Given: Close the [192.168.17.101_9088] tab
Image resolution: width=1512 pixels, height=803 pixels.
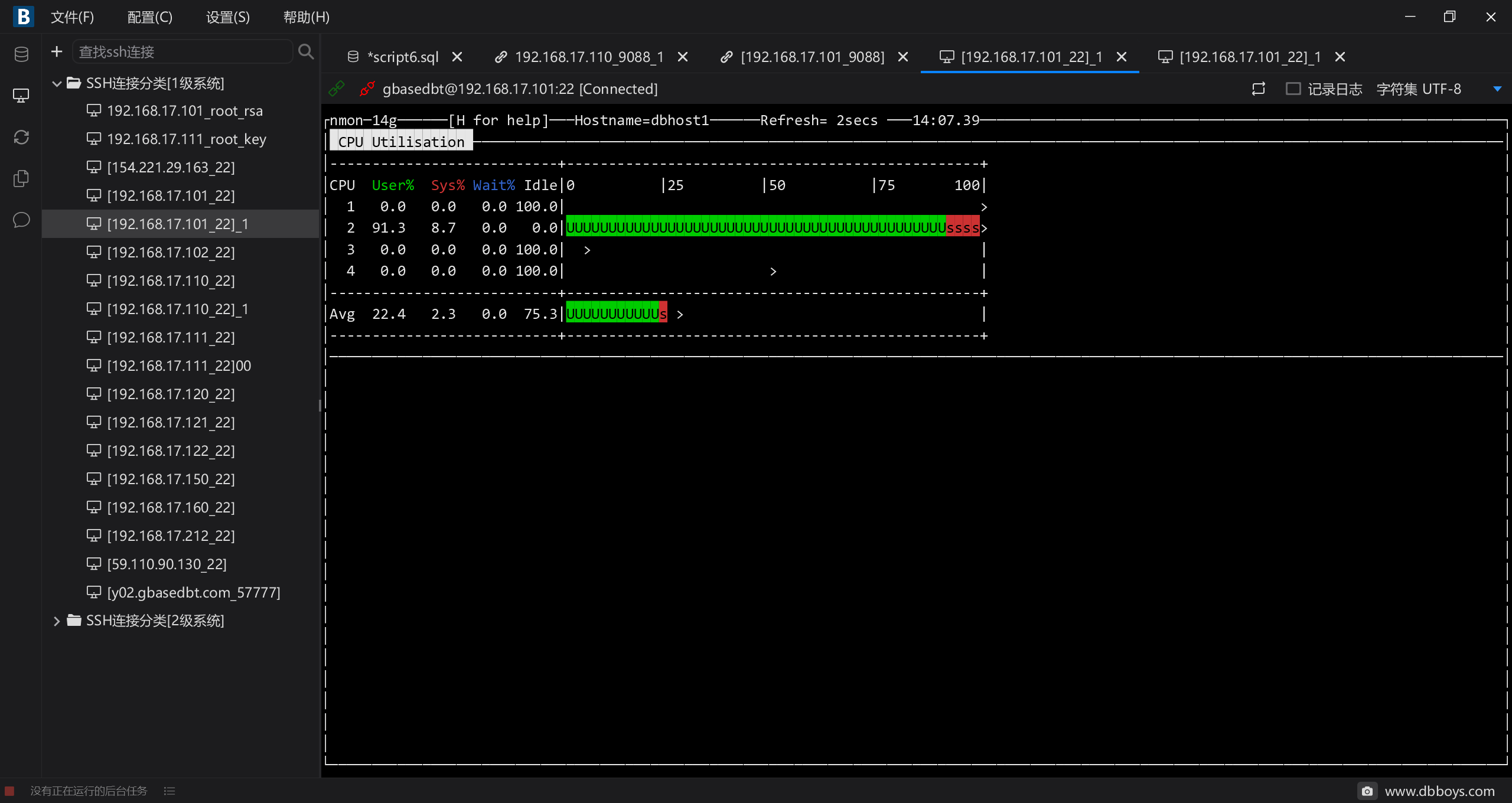Looking at the screenshot, I should pyautogui.click(x=903, y=57).
